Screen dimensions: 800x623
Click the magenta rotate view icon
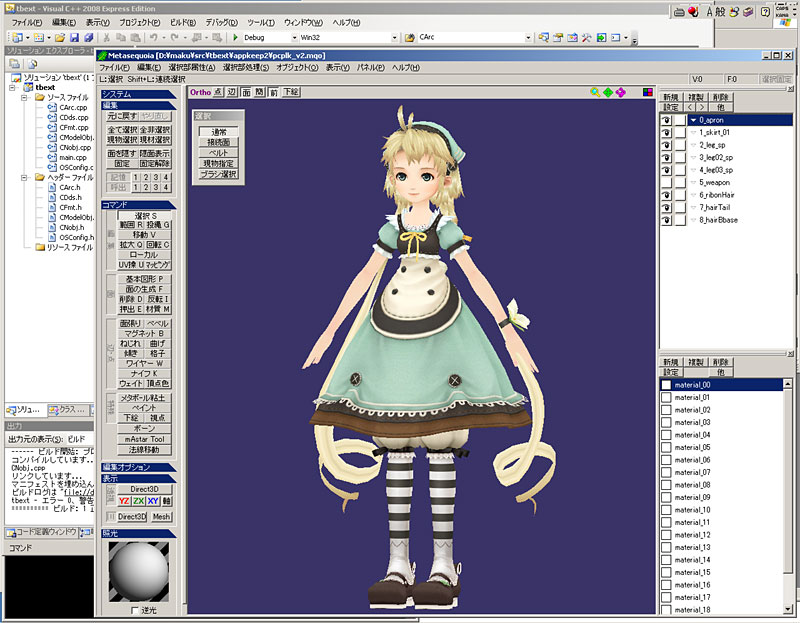[620, 92]
